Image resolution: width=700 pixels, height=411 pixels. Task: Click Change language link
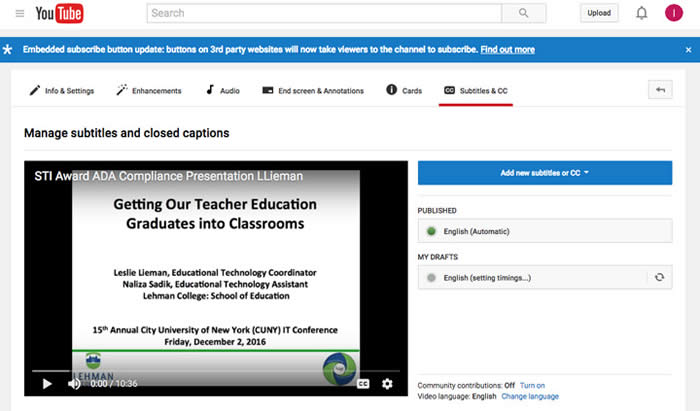click(529, 397)
